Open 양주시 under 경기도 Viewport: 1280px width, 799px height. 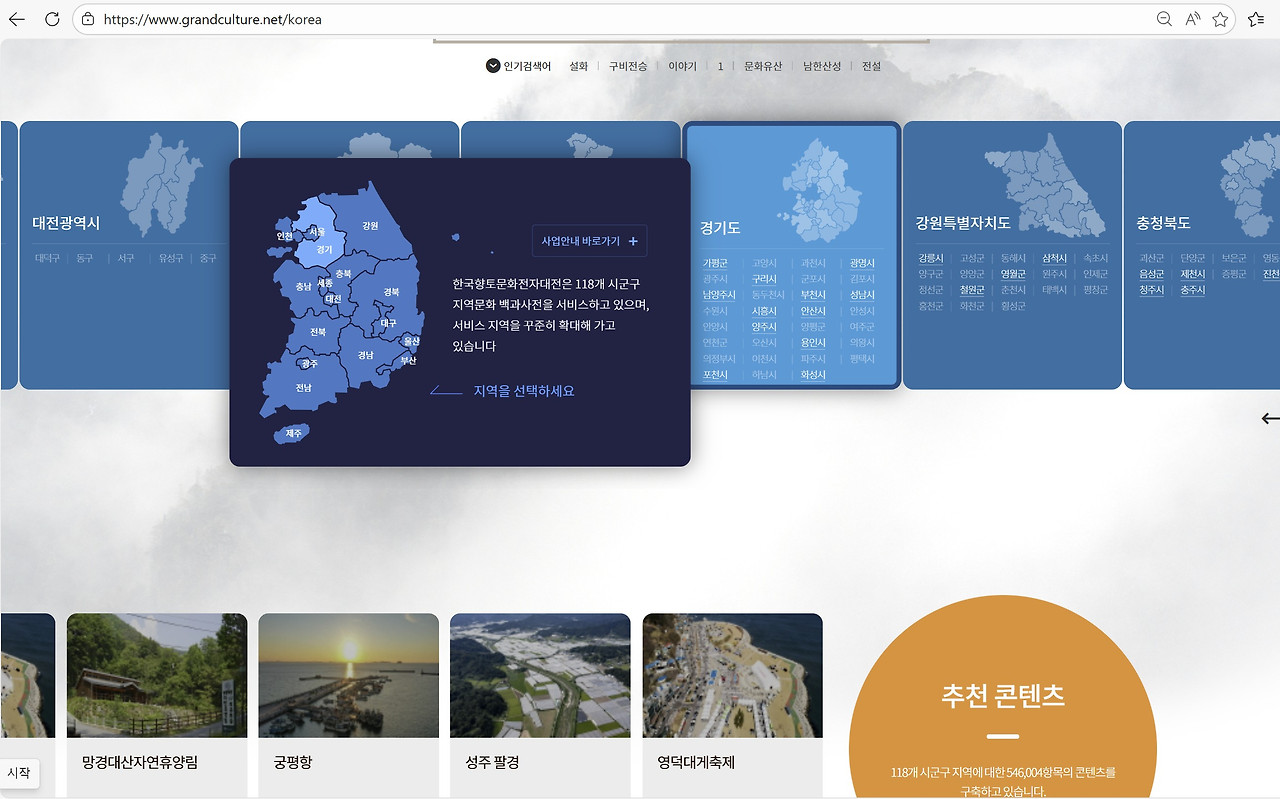coord(764,327)
